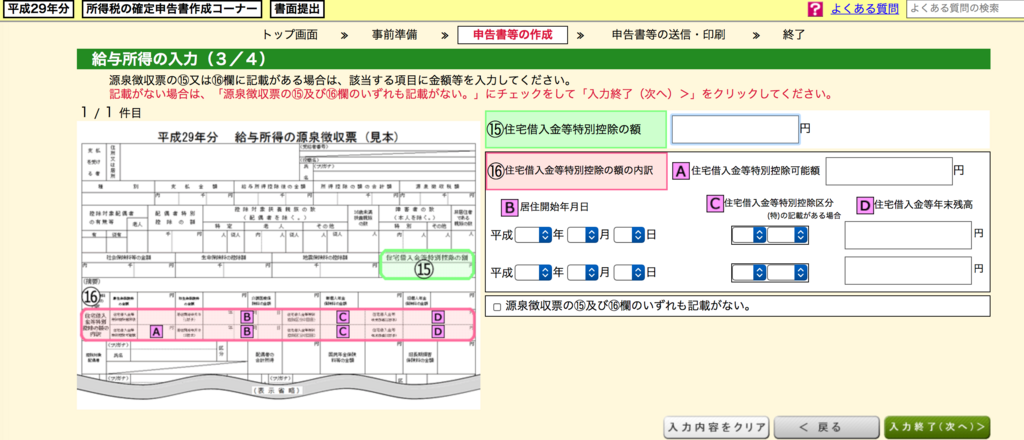Click the 入力終了(次へ)> button
The image size is (1024, 440).
tap(937, 428)
